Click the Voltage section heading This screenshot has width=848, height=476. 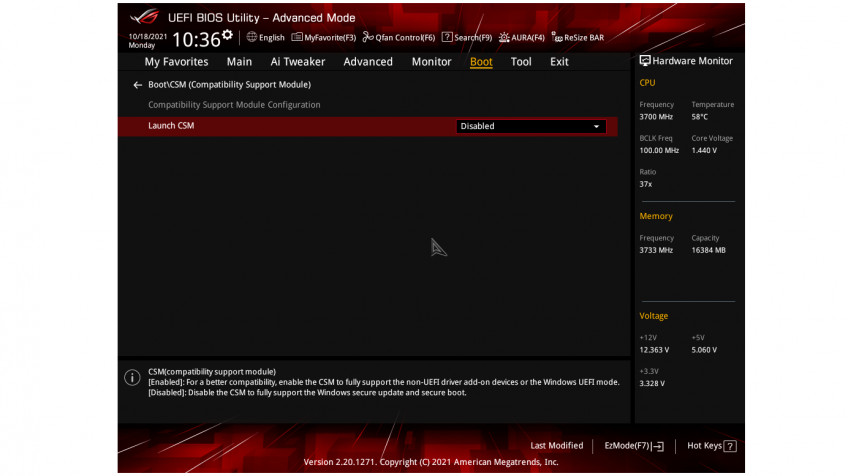[653, 316]
